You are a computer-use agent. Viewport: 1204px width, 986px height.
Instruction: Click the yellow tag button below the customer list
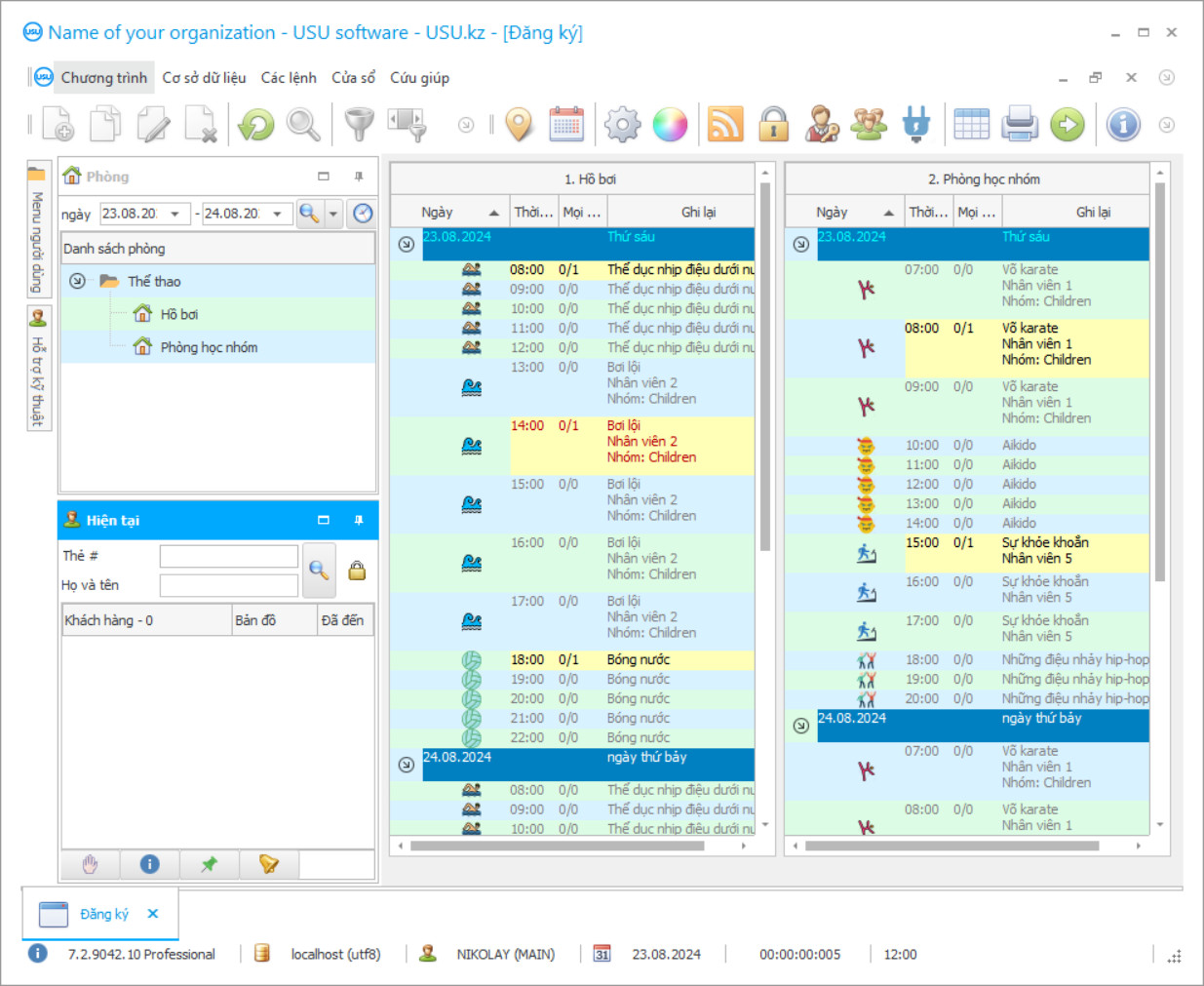(268, 864)
